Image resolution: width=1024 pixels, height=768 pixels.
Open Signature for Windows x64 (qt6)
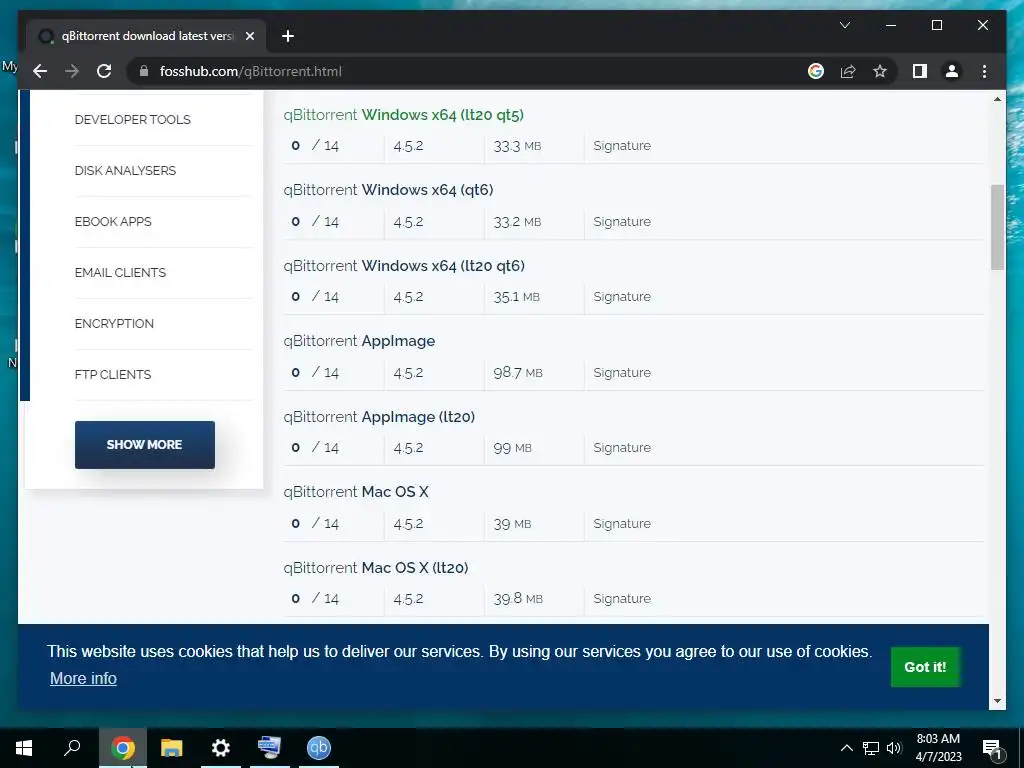[622, 221]
